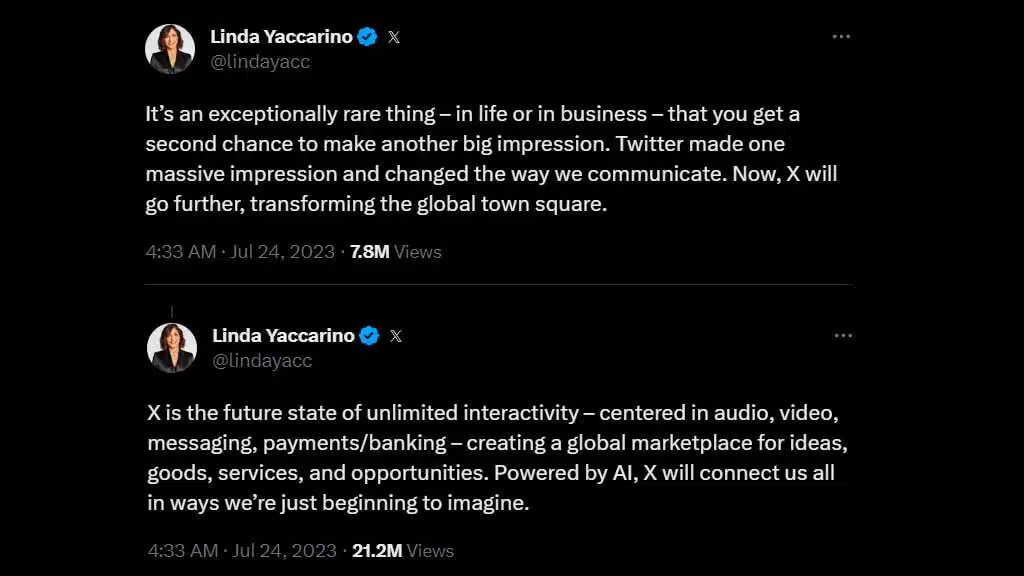Click the Linda Yaccarino name on first tweet
This screenshot has height=576, width=1024.
point(281,37)
